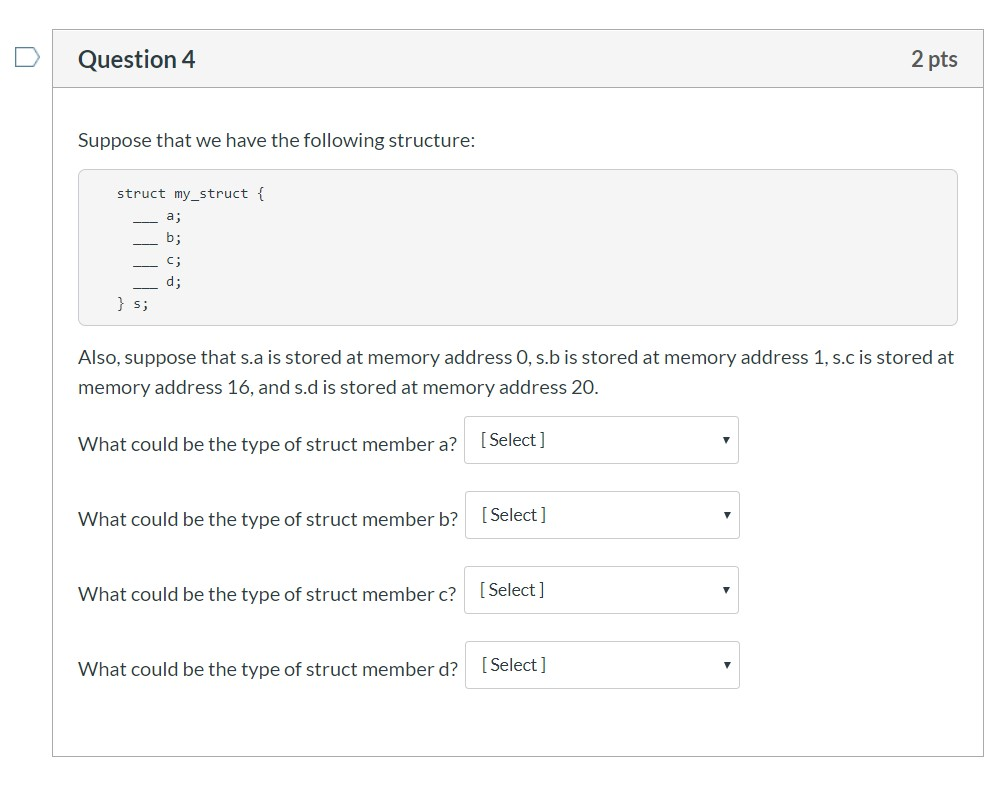
Task: Open the Select dropdown for struct member d
Action: coord(602,665)
